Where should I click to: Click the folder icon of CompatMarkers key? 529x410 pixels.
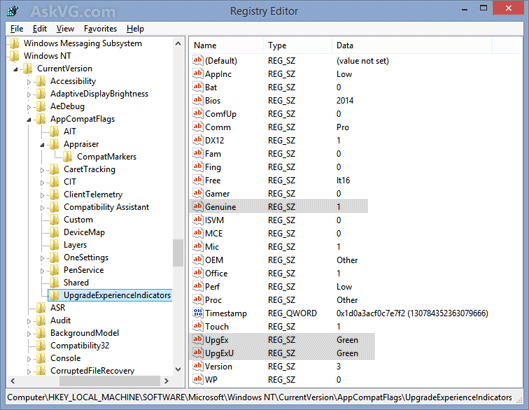pos(67,157)
